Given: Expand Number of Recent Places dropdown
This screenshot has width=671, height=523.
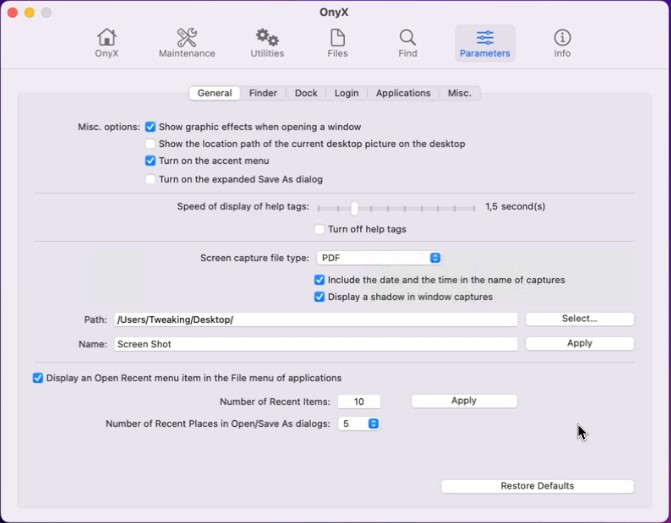Looking at the screenshot, I should (359, 423).
